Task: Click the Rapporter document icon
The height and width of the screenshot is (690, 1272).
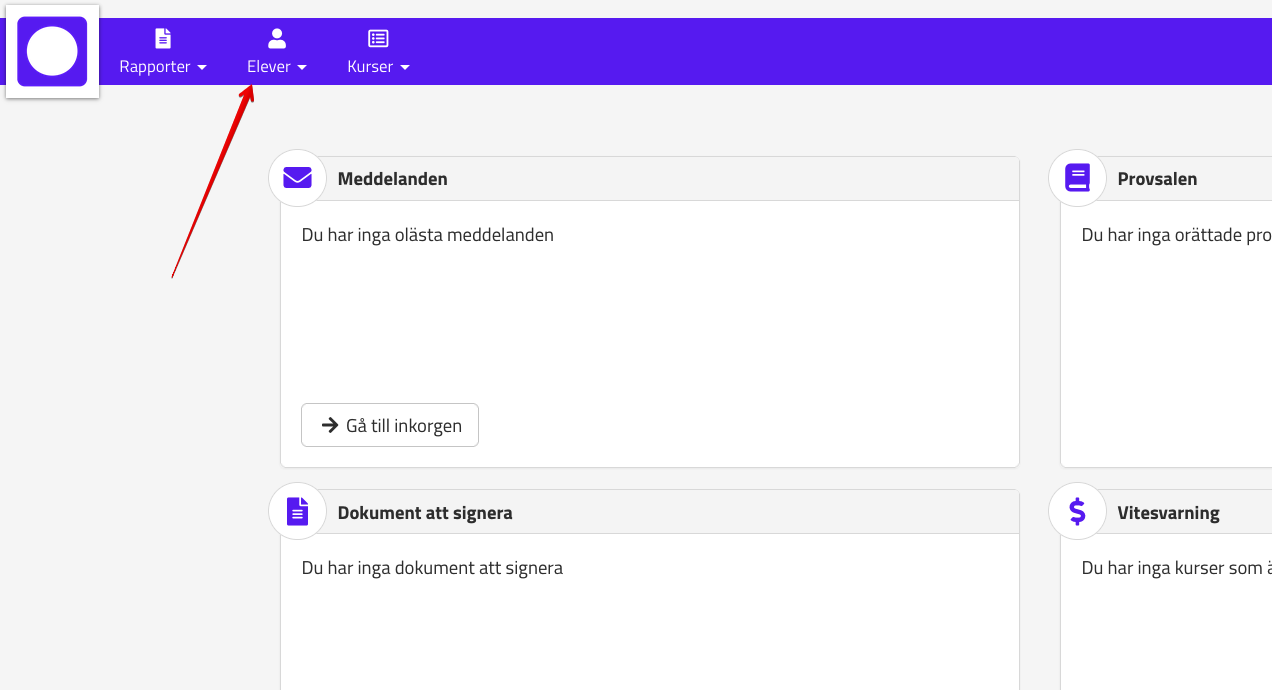Action: [163, 39]
